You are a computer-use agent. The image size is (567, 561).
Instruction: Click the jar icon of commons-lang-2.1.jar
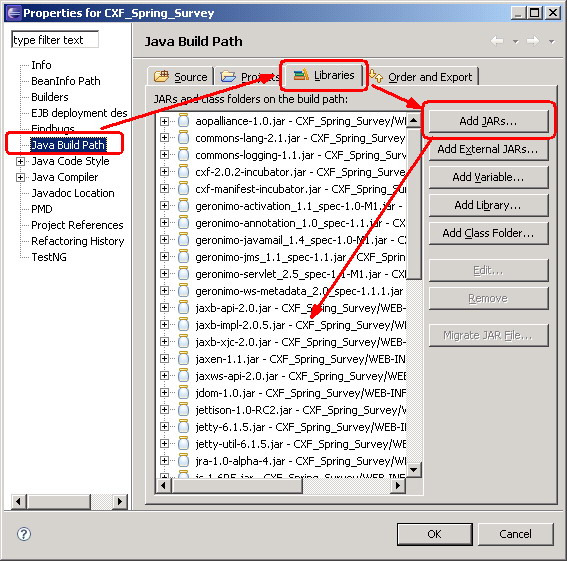coord(183,138)
